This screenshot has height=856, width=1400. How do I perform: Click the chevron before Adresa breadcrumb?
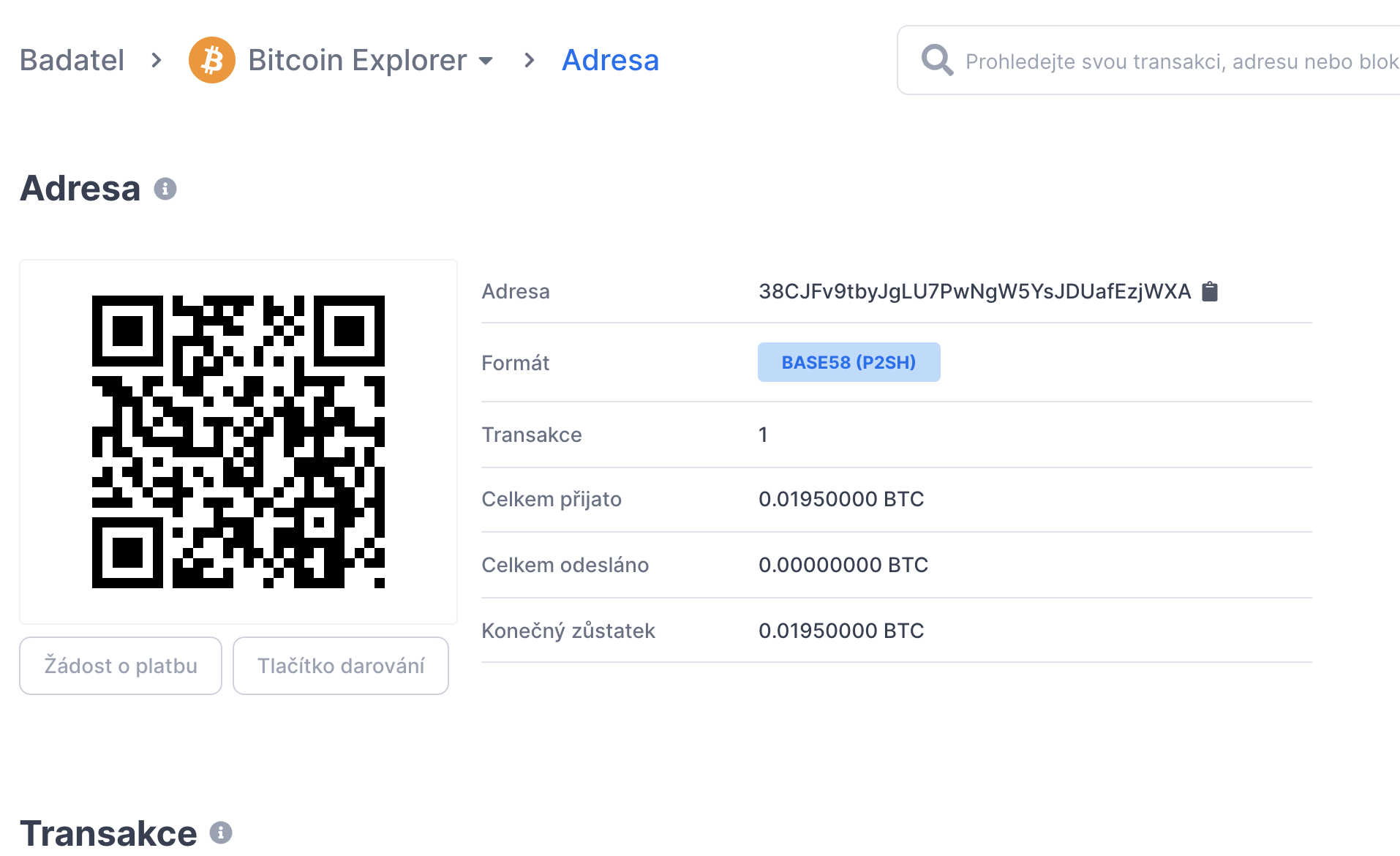529,60
